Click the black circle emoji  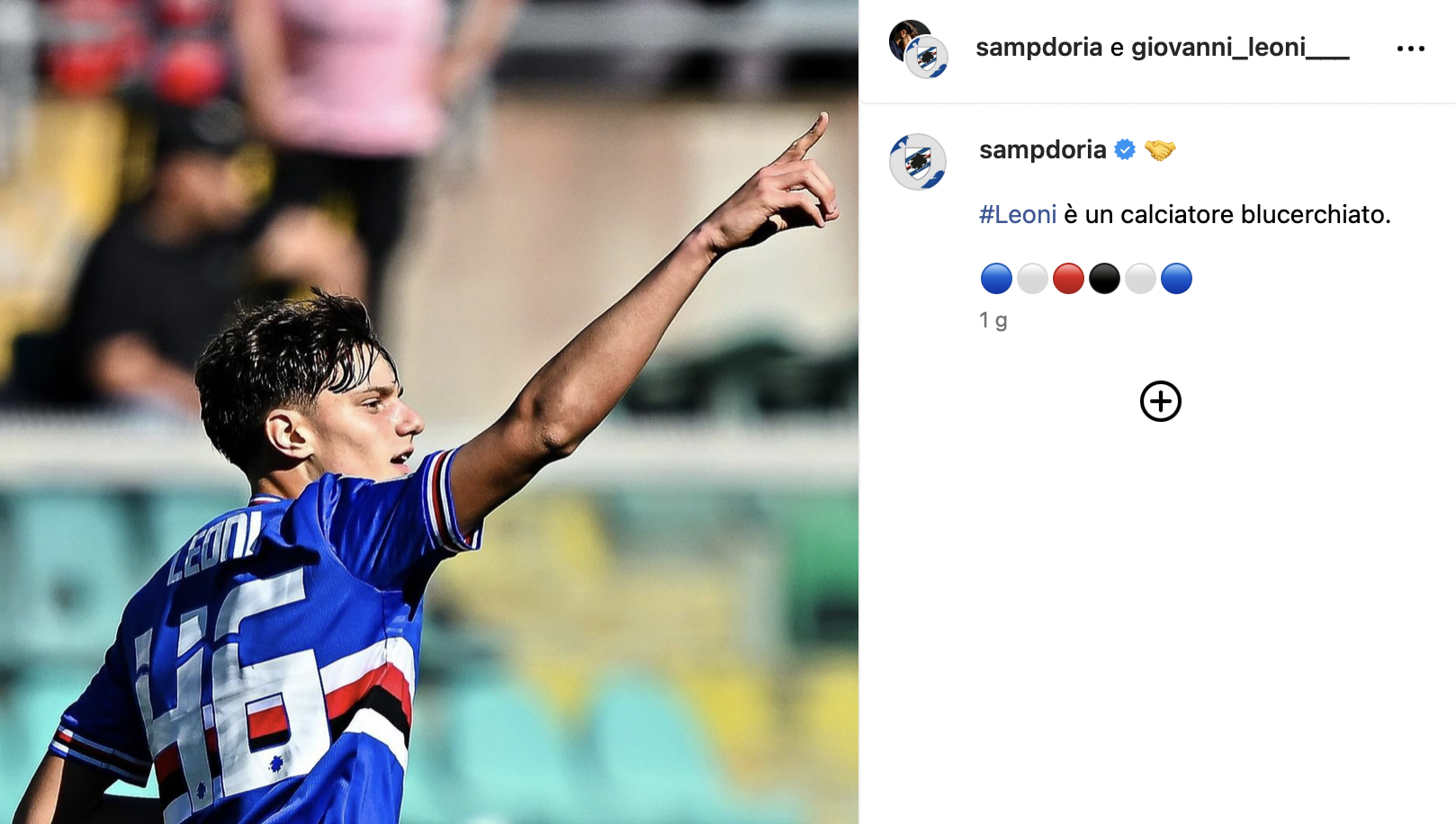[1104, 278]
